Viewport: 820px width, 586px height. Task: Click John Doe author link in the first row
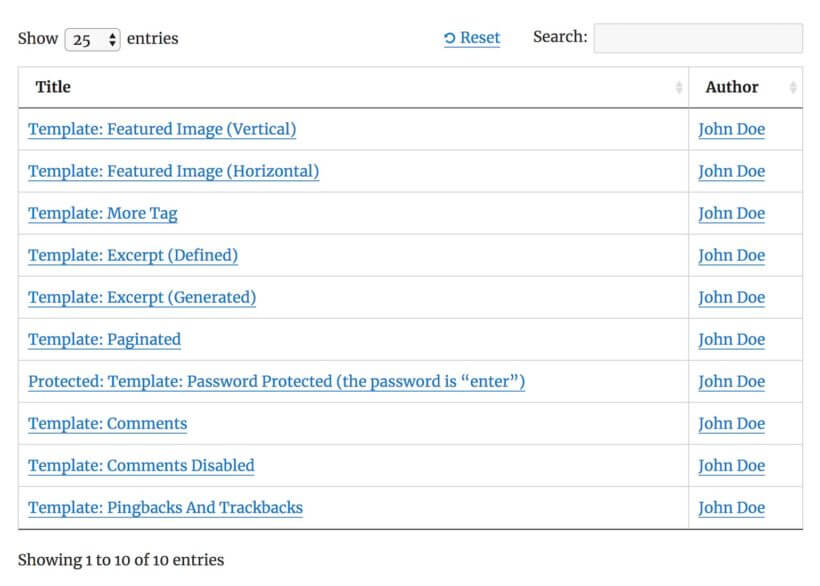click(x=731, y=129)
